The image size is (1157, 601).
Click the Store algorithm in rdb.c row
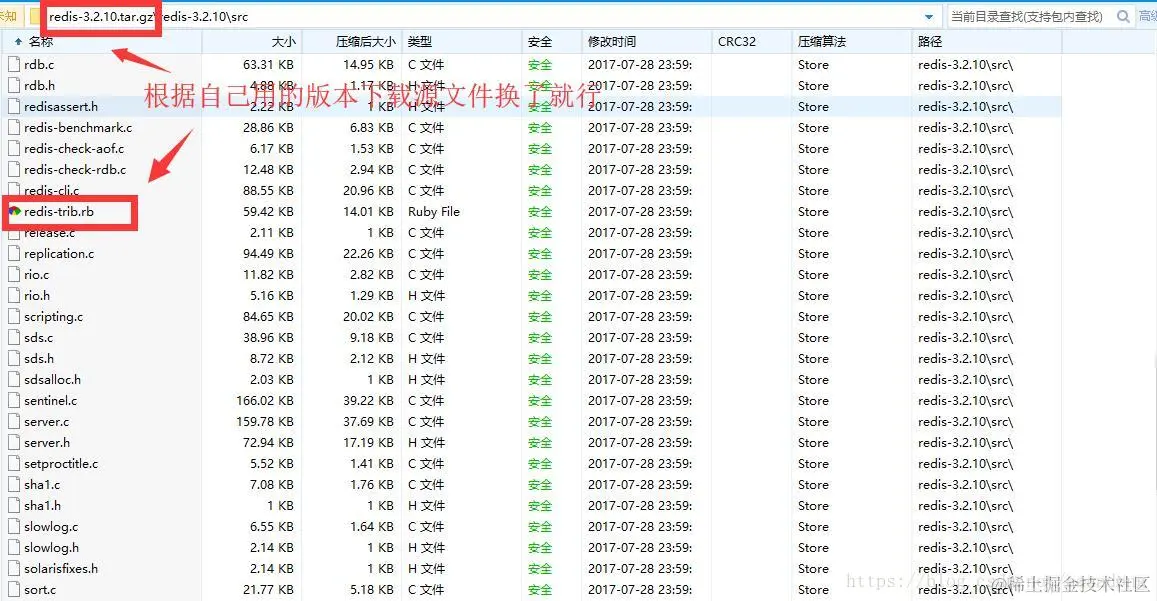coord(813,64)
